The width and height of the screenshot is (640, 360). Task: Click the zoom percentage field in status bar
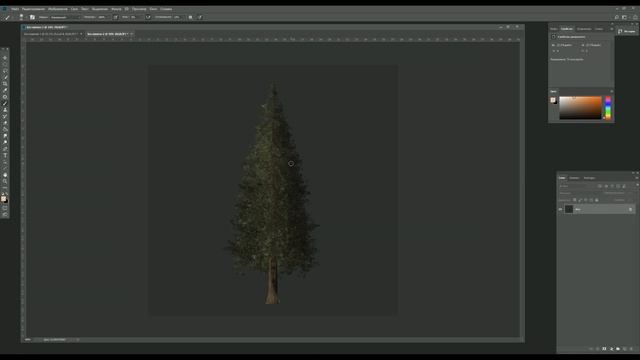[28, 339]
